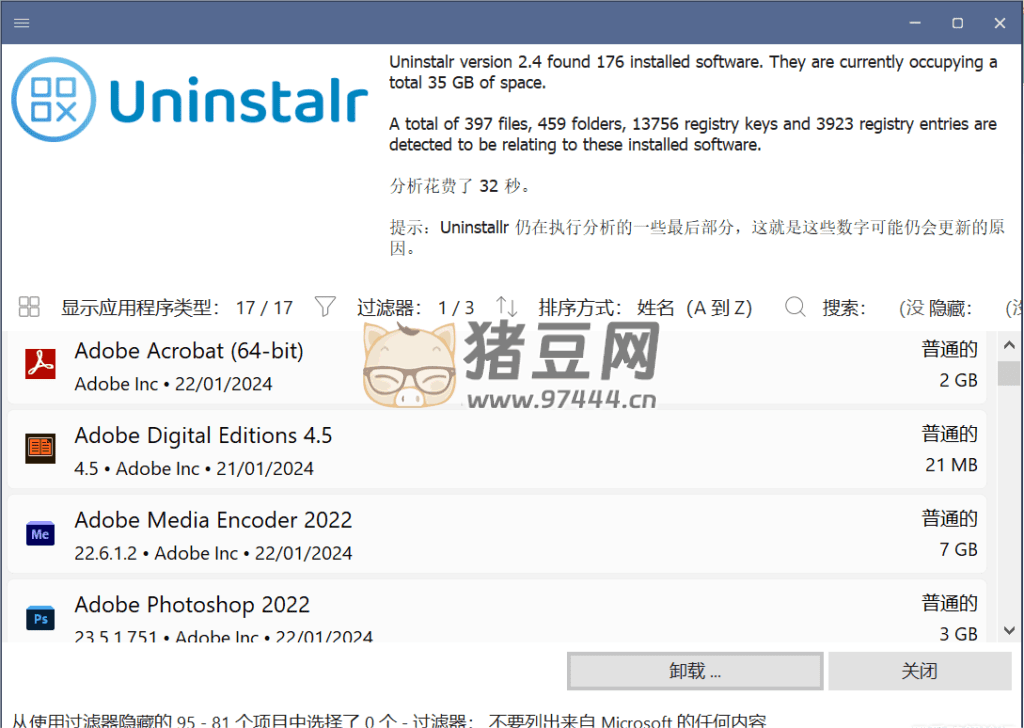Click the Uninstalr logo icon
Screen dimensions: 1024x728
pyautogui.click(x=54, y=99)
